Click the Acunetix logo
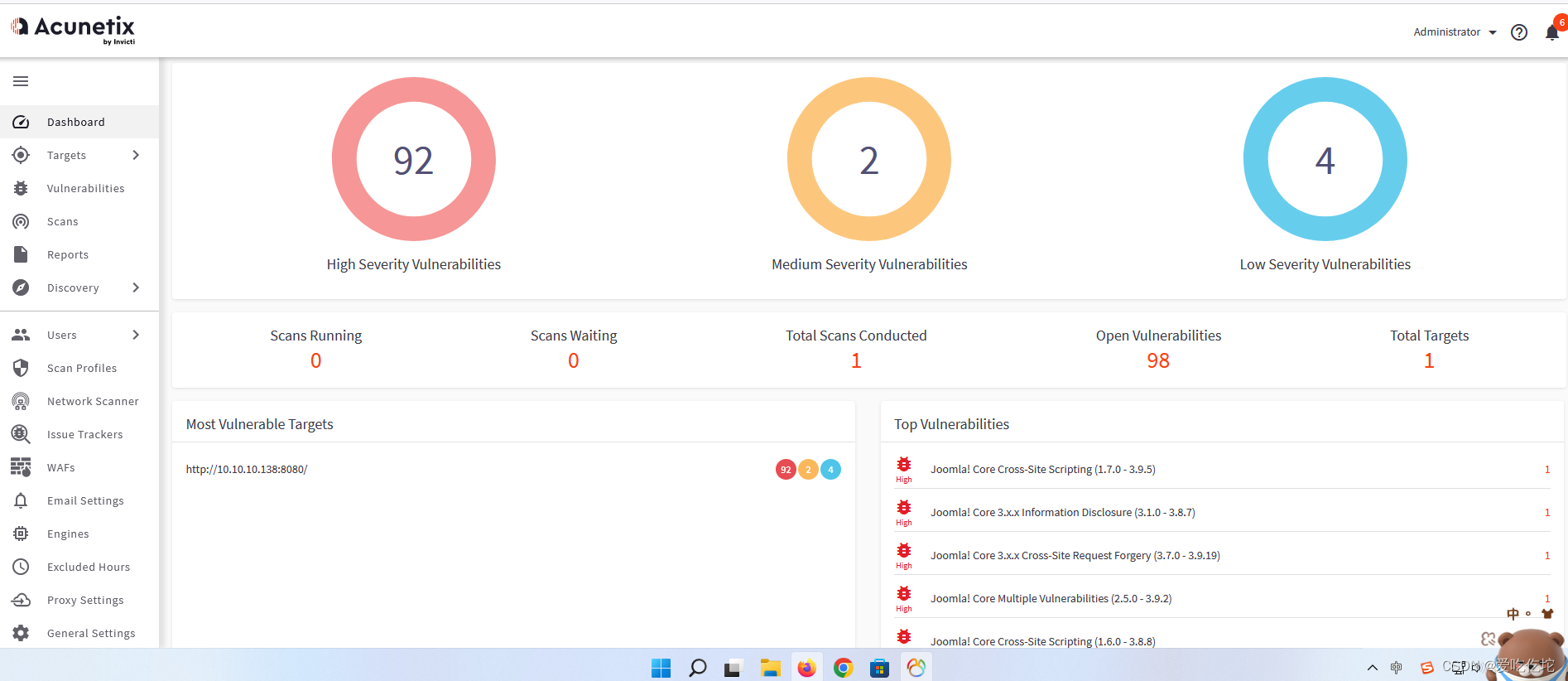1568x681 pixels. (x=74, y=30)
